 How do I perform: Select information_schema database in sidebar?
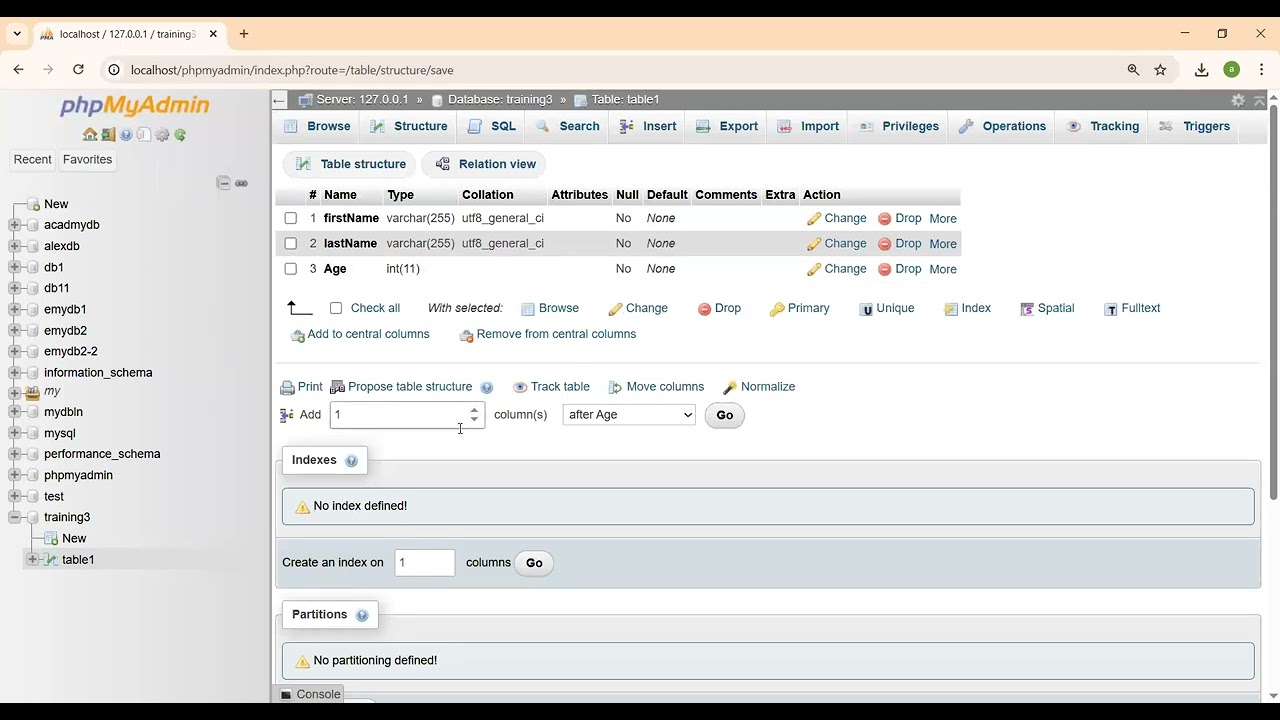[98, 373]
